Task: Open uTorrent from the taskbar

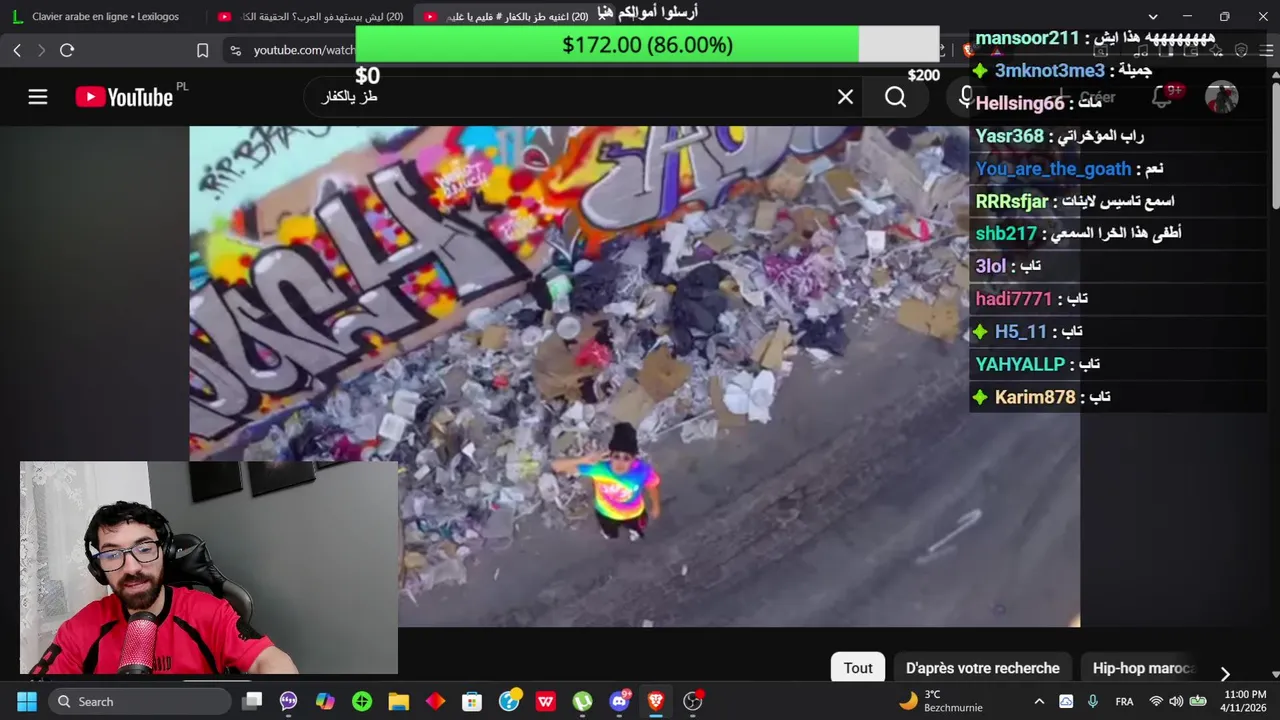Action: click(582, 702)
